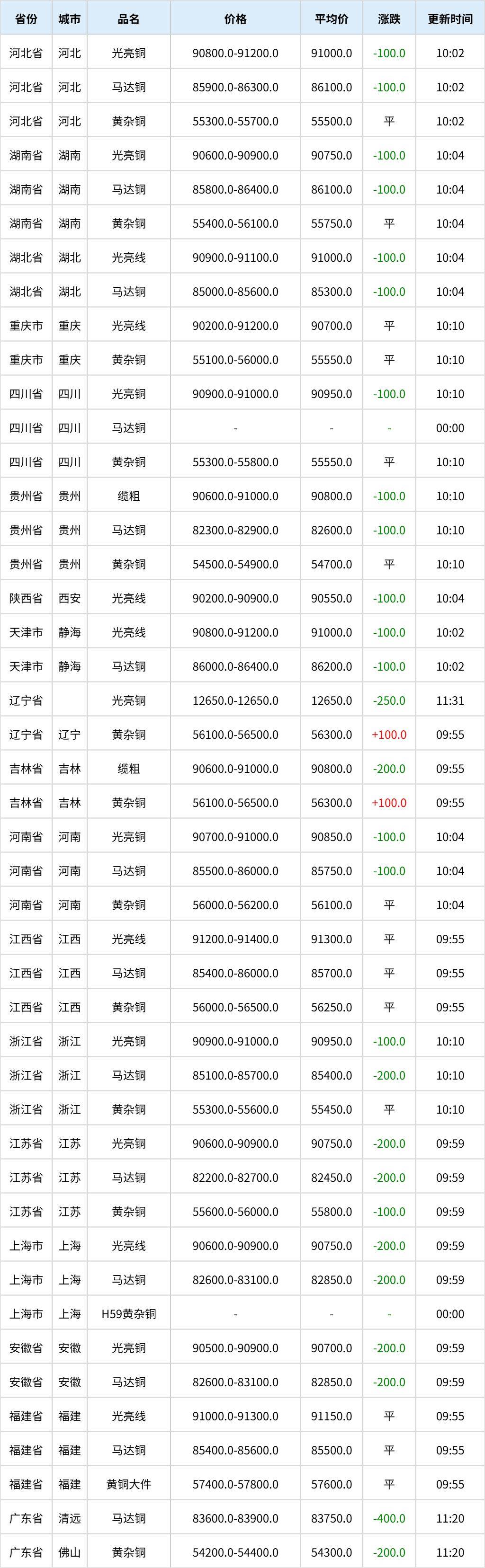Select the H59黄杂铜 product cell
Viewport: 485px width, 1568px height.
(x=128, y=1314)
